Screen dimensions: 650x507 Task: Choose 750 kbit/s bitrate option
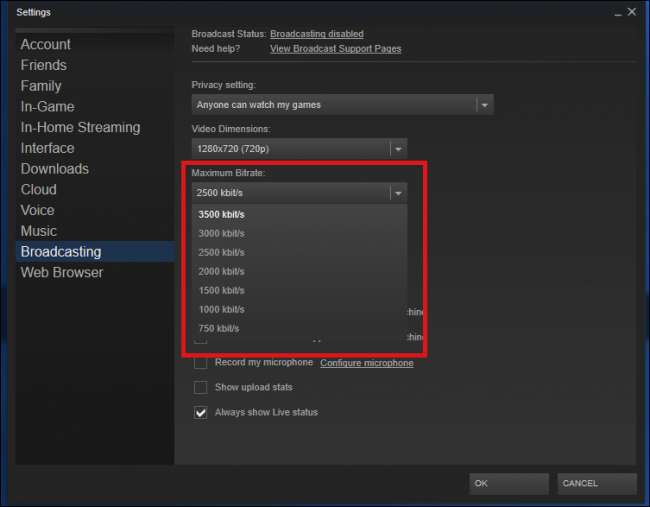pyautogui.click(x=299, y=329)
